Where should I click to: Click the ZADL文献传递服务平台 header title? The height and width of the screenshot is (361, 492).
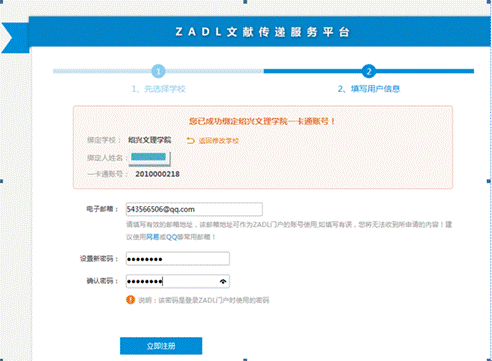pyautogui.click(x=262, y=32)
